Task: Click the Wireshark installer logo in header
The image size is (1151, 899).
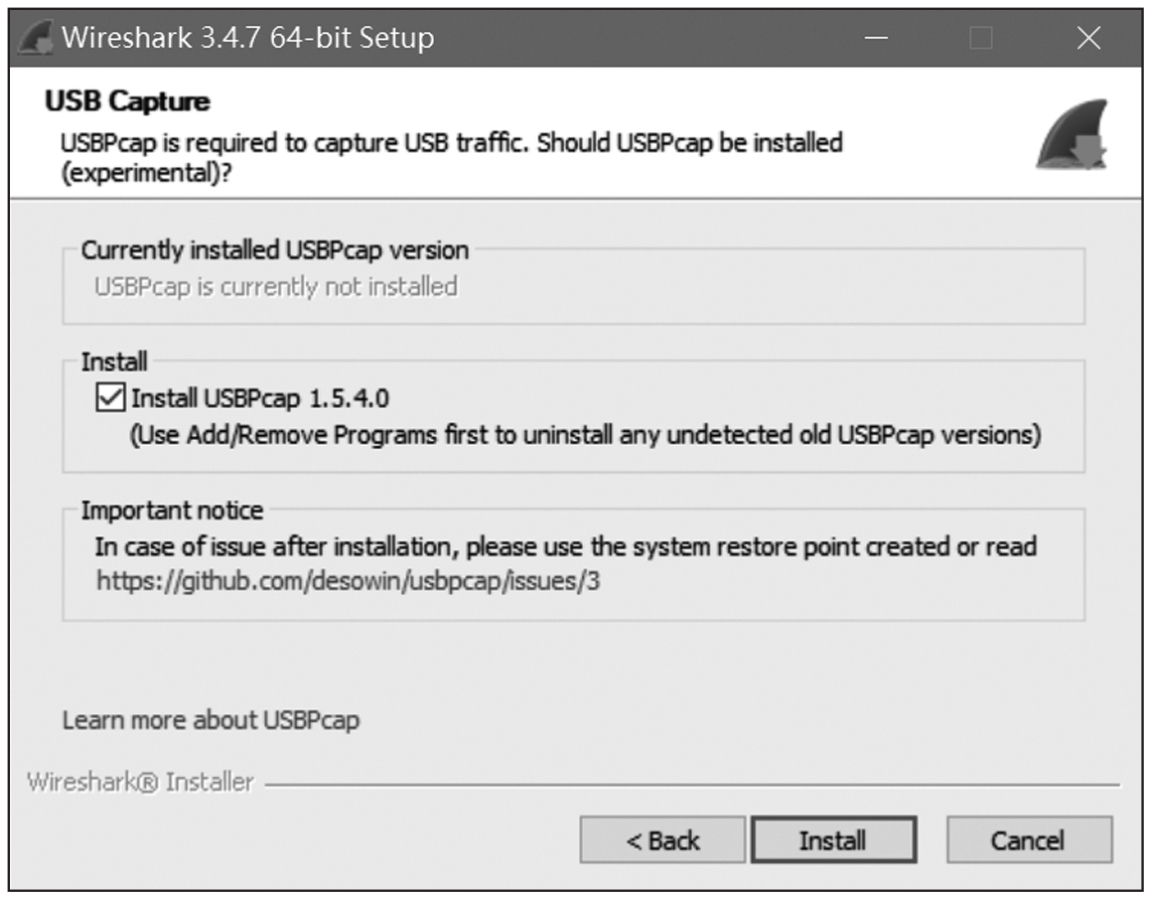Action: (x=1072, y=134)
